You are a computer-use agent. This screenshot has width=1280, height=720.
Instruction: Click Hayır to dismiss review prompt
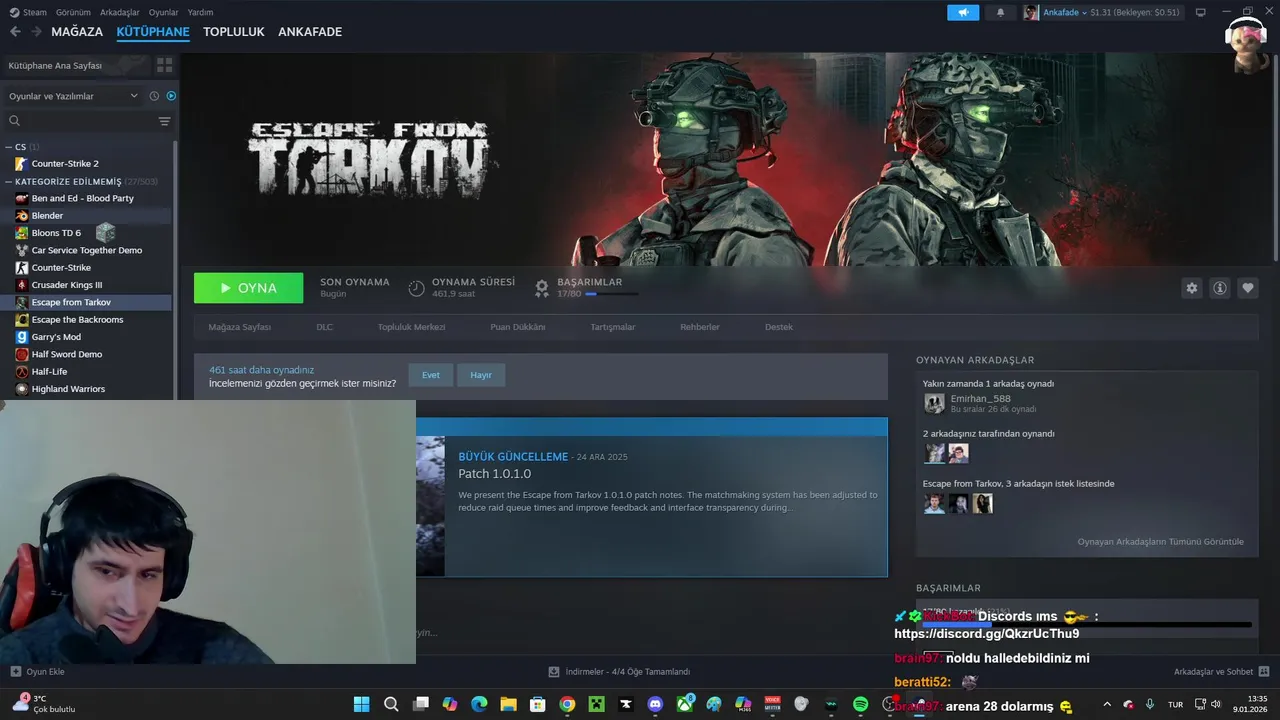pyautogui.click(x=481, y=375)
